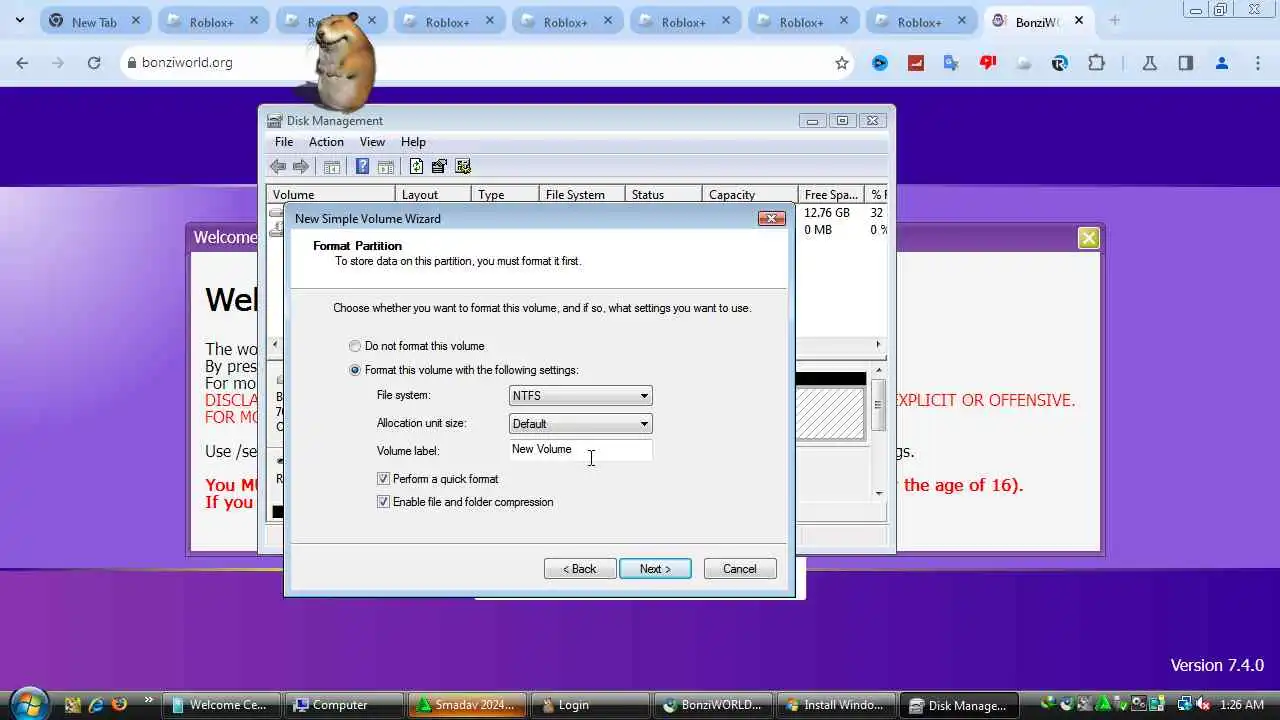The width and height of the screenshot is (1280, 720).
Task: Click the Next button in the wizard
Action: point(655,569)
